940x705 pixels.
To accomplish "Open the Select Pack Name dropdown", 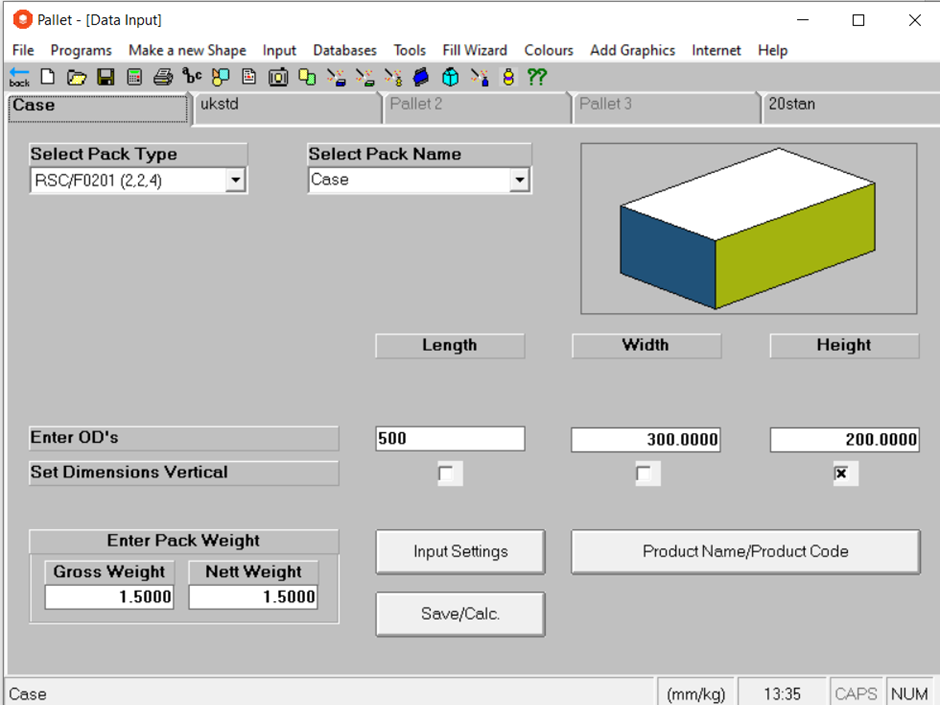I will click(x=521, y=180).
